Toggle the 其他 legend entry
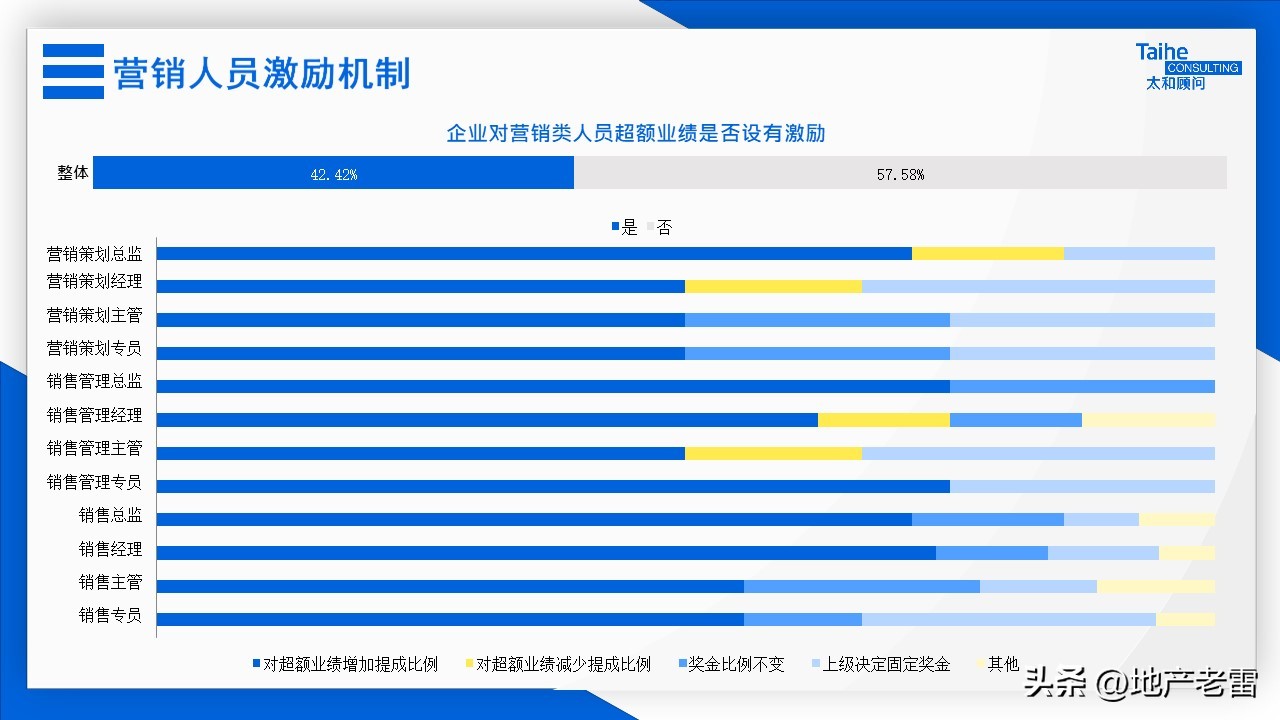The height and width of the screenshot is (720, 1280). click(1002, 663)
